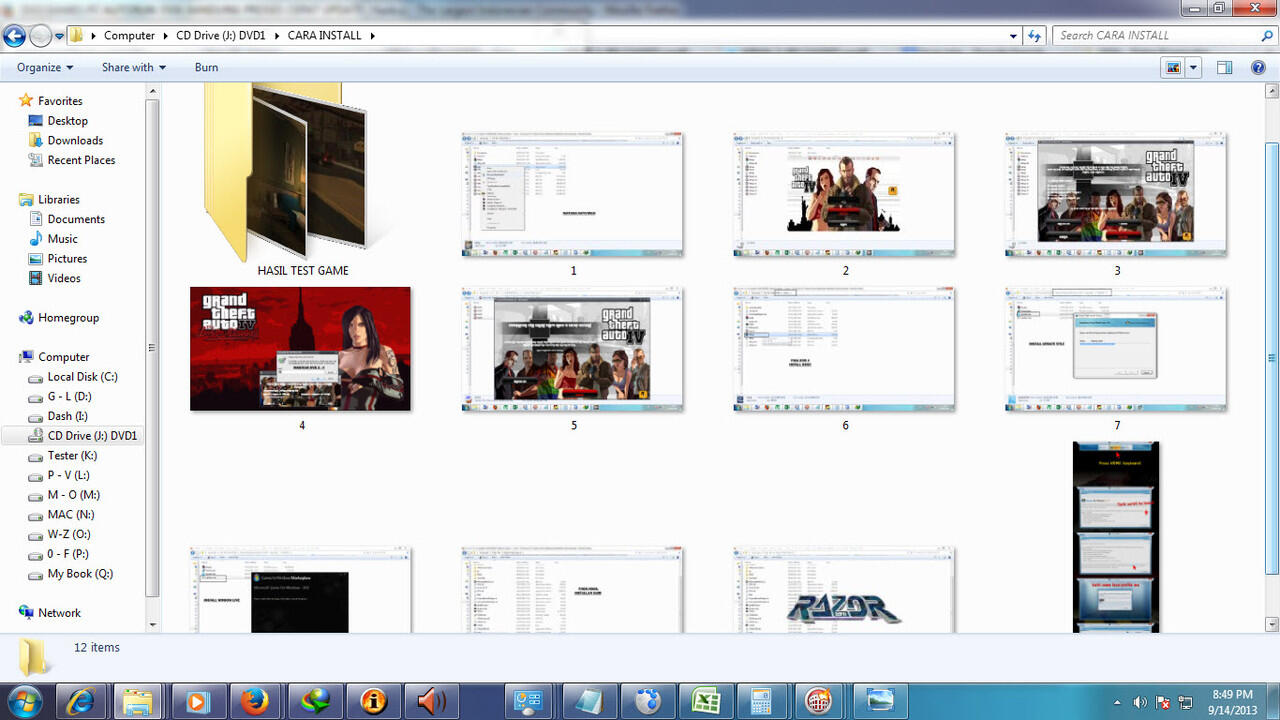The width and height of the screenshot is (1280, 720).
Task: Change the view with the view icon
Action: (1172, 67)
